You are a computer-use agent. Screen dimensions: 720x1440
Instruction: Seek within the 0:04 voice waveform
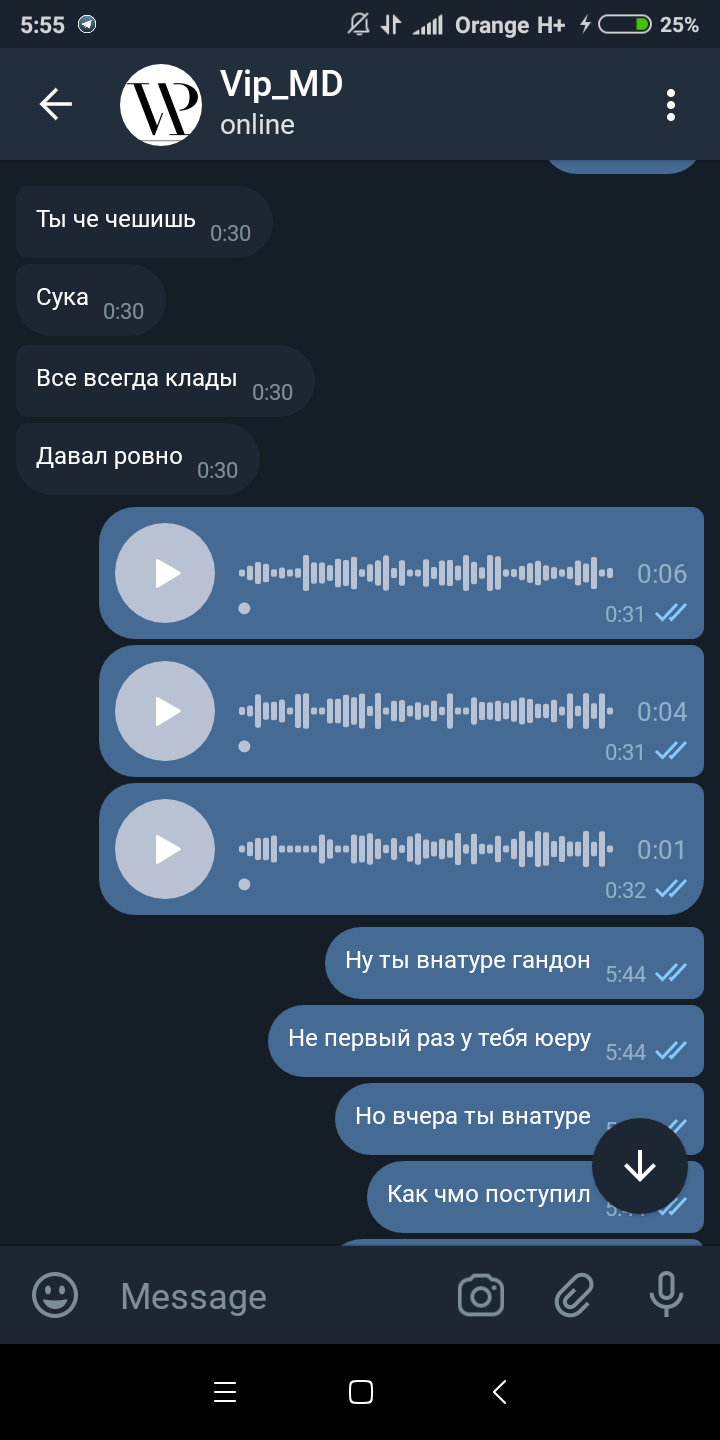[x=426, y=711]
